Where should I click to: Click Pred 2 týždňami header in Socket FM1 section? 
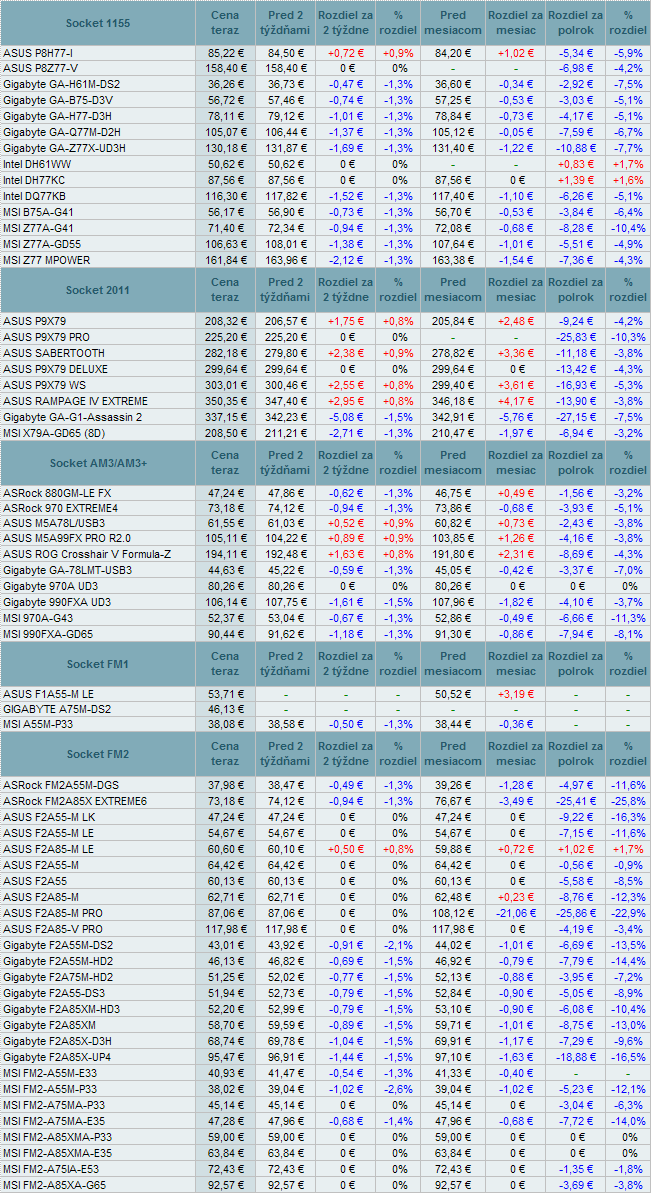point(285,663)
